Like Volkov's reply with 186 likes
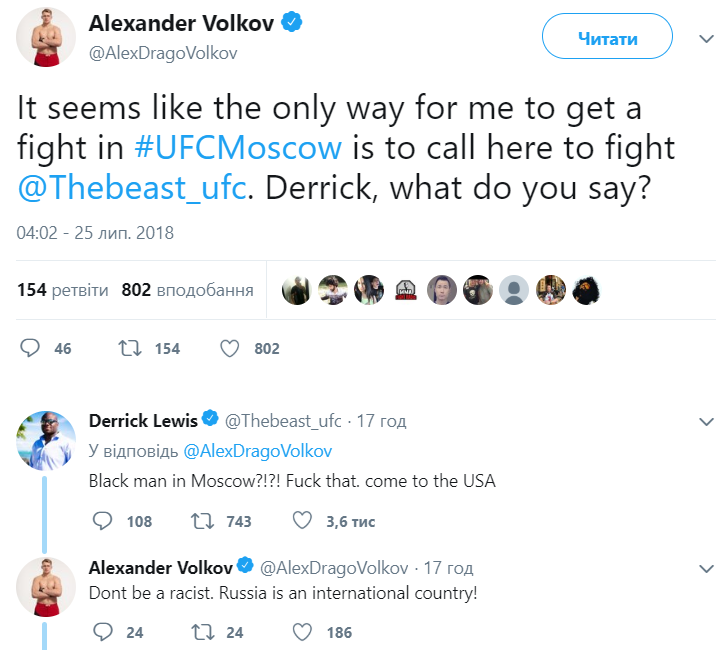This screenshot has height=650, width=724. click(x=301, y=632)
